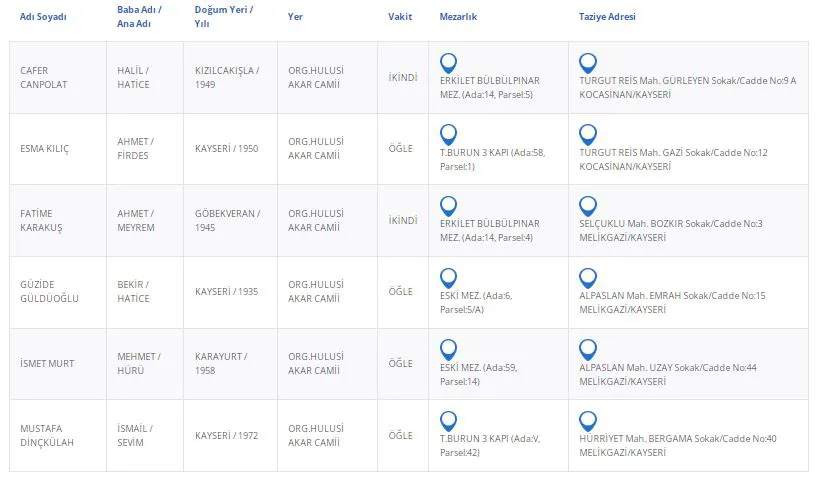The image size is (825, 489).
Task: Open condolence map pin for Mustafa Dinçkülah
Action: 588,421
